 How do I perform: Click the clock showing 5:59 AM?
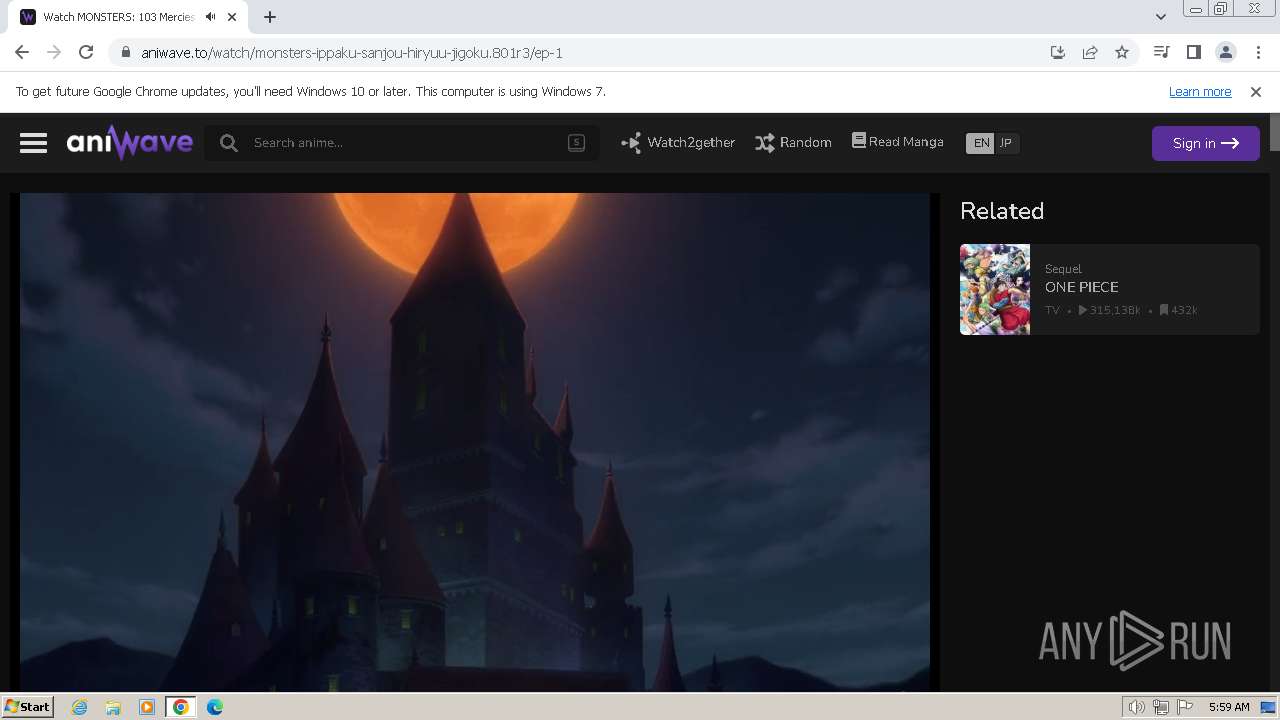[1229, 707]
